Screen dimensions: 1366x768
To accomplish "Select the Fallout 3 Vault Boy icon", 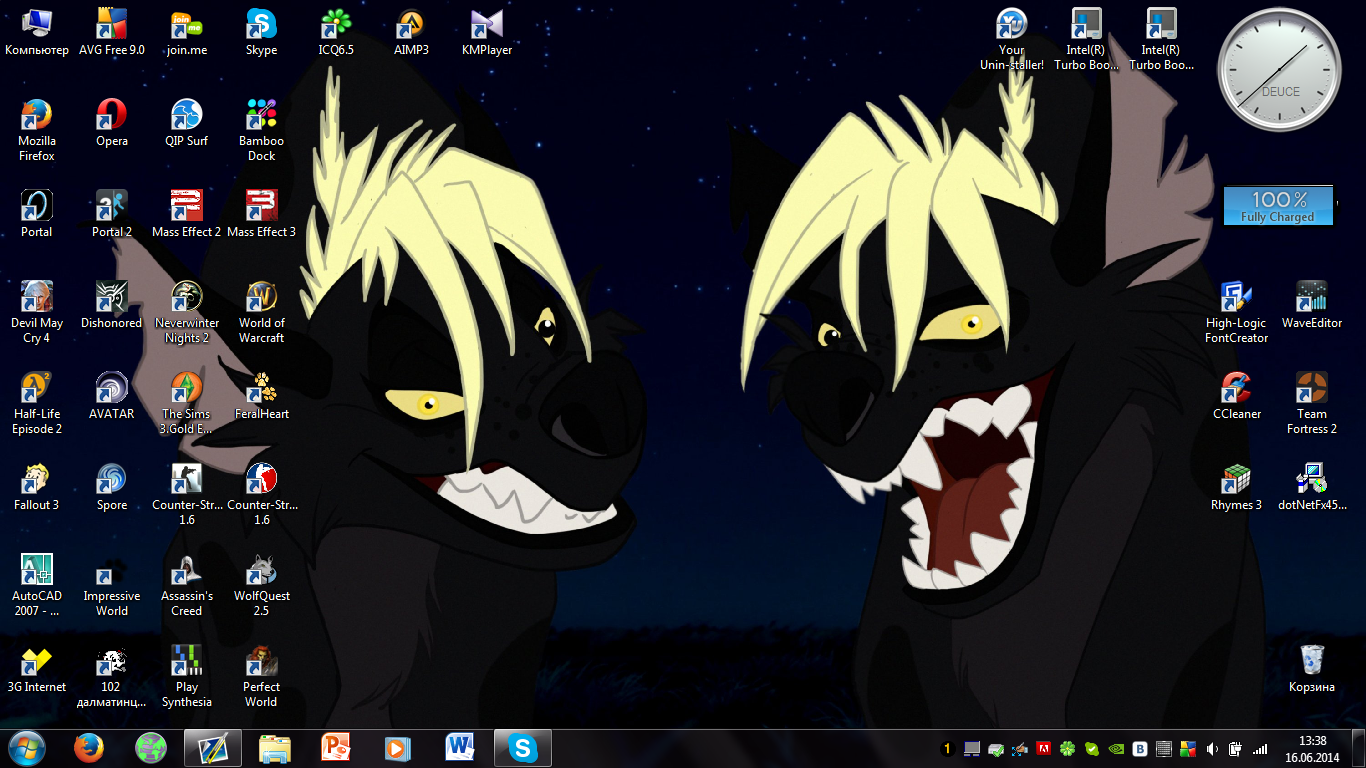I will pos(37,487).
